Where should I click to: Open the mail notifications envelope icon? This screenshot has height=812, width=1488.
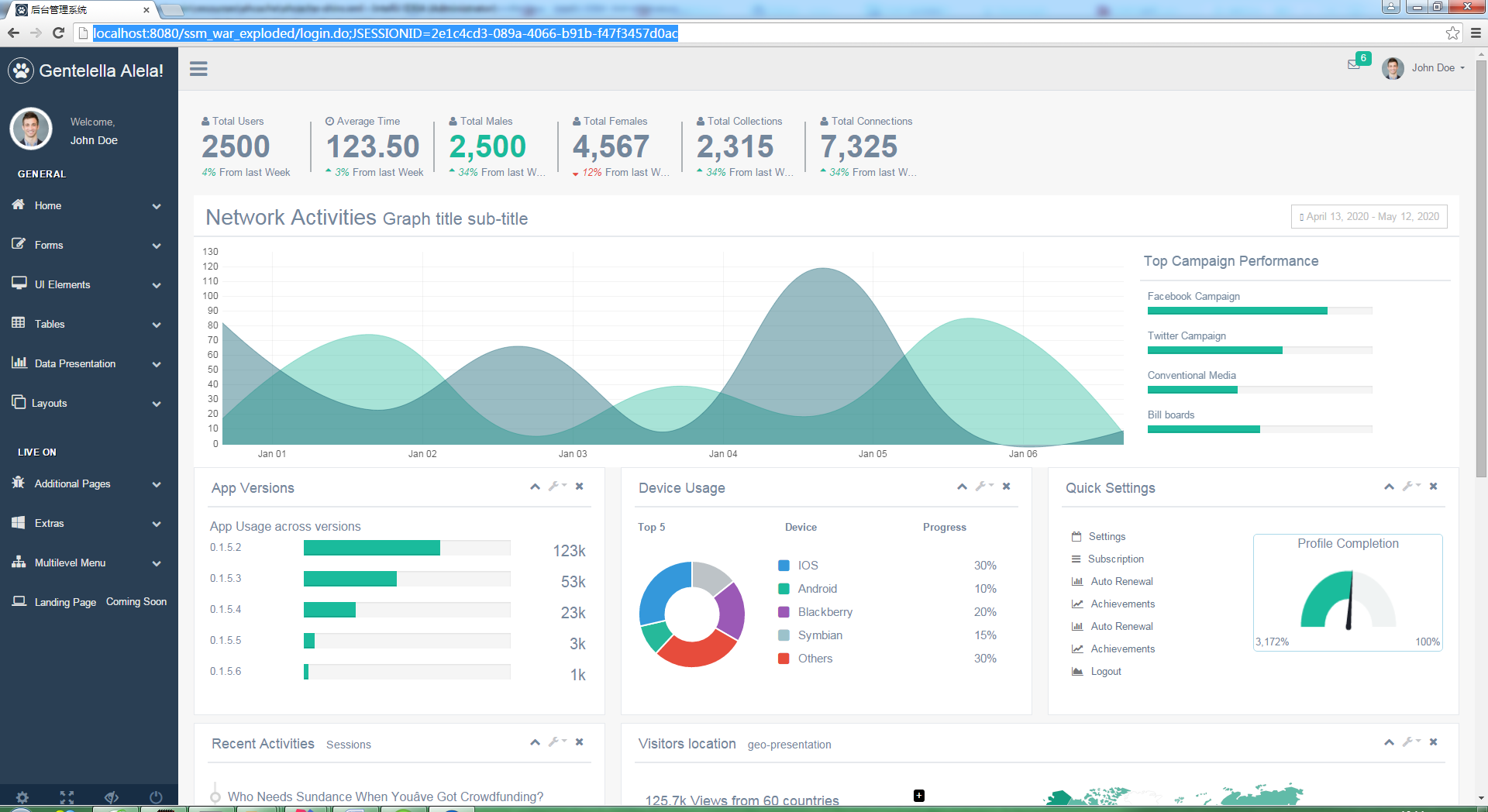1354,65
